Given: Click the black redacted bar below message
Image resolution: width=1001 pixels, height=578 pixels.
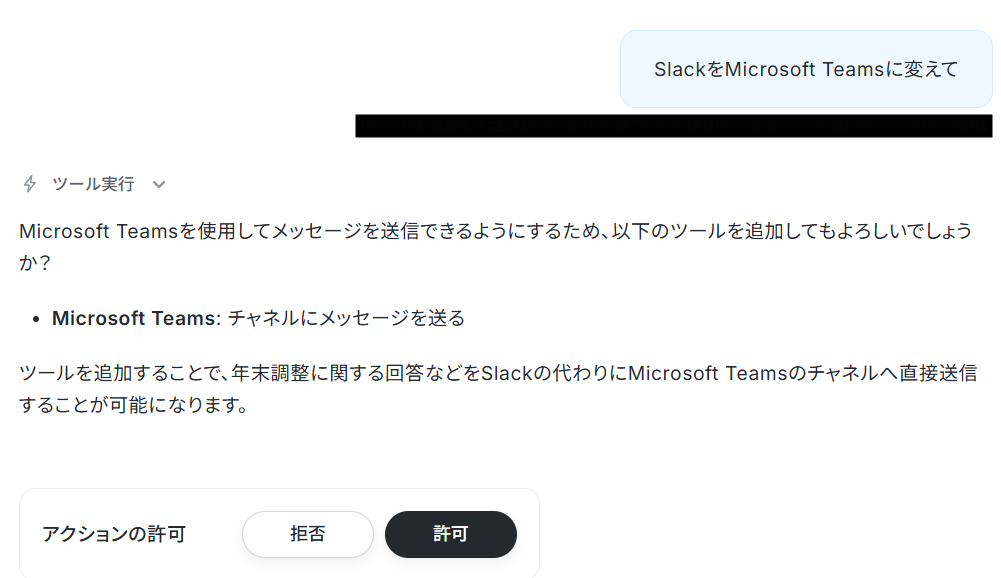Looking at the screenshot, I should click(x=674, y=126).
